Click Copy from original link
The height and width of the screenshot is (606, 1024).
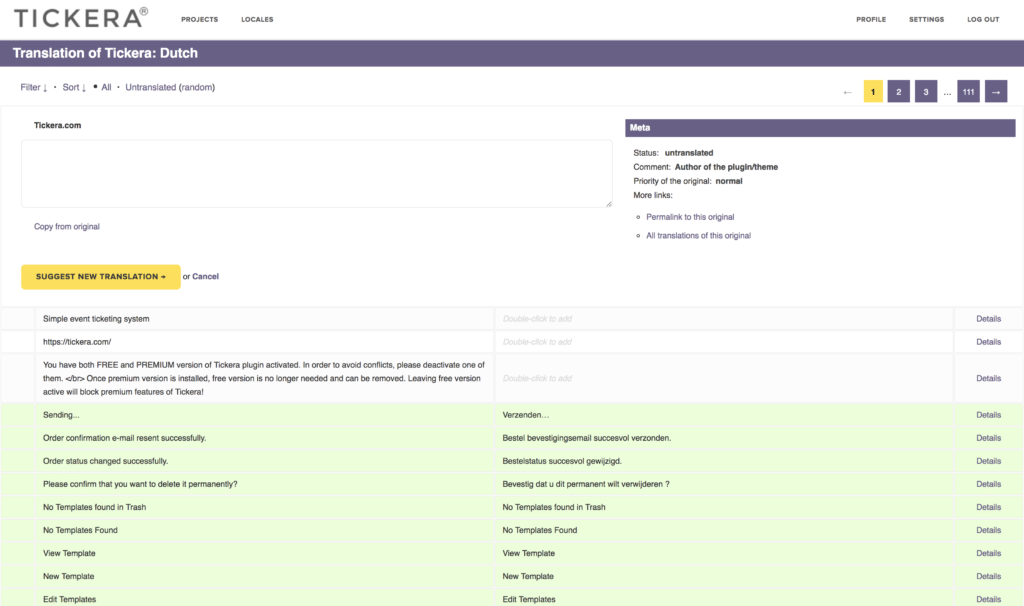67,227
